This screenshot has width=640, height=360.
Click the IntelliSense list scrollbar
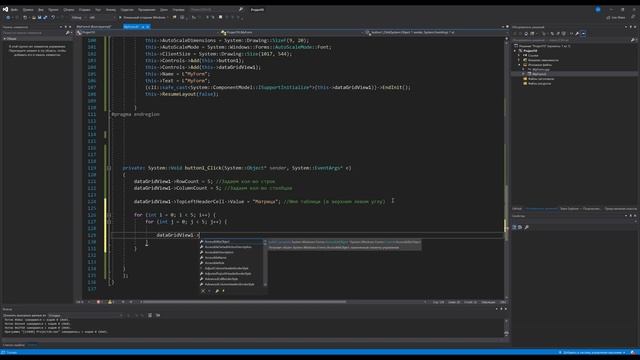265,263
